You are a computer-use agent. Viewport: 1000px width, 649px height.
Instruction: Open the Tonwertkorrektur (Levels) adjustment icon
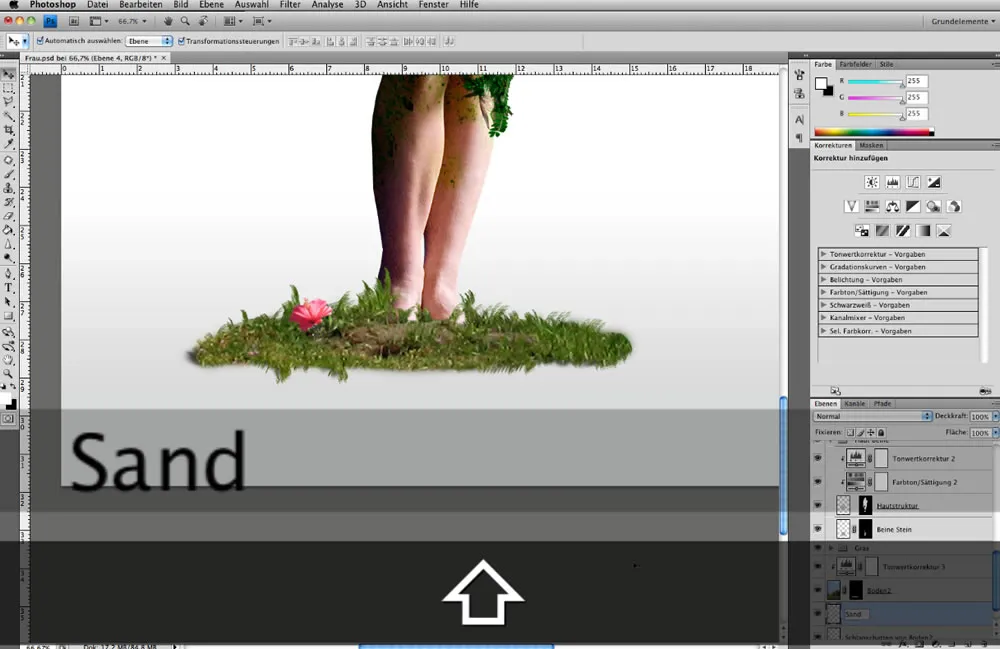pos(892,183)
